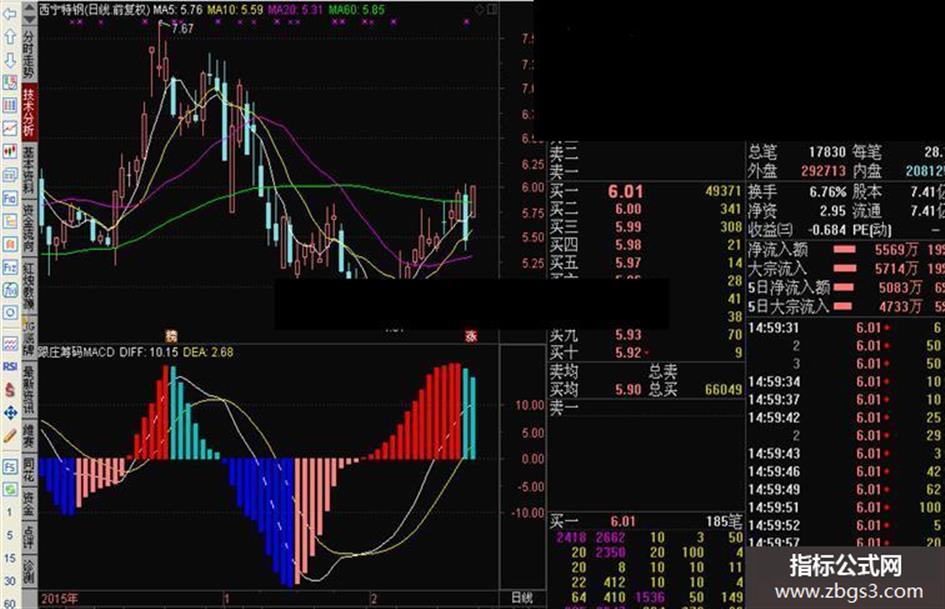Click the 日线 period label below chart
The height and width of the screenshot is (609, 945).
point(522,598)
